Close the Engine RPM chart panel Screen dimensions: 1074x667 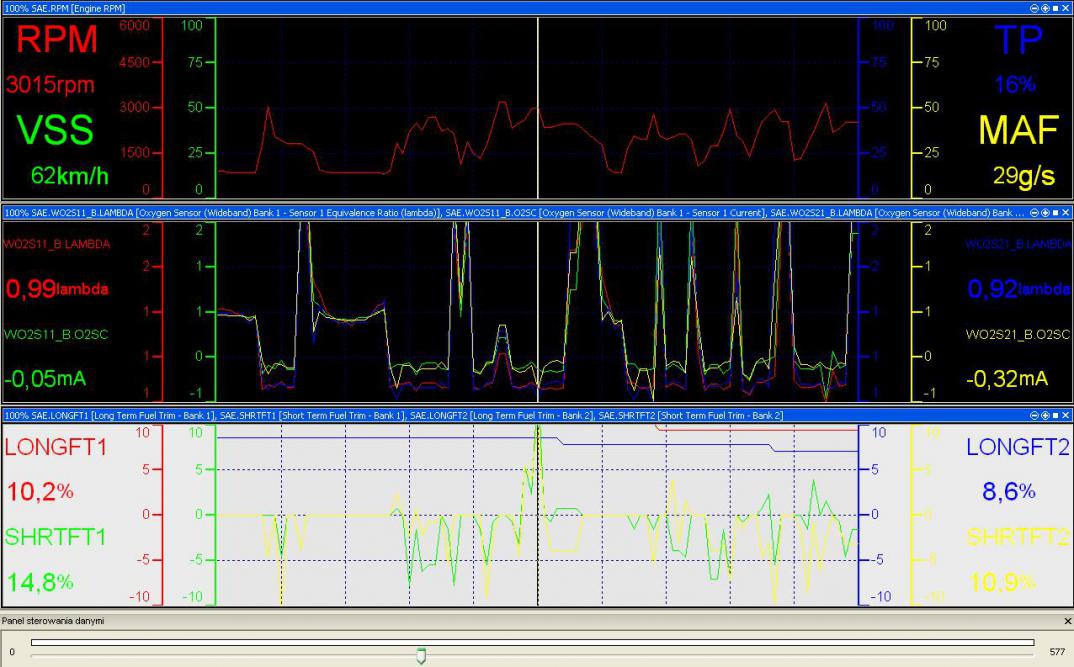point(1066,8)
